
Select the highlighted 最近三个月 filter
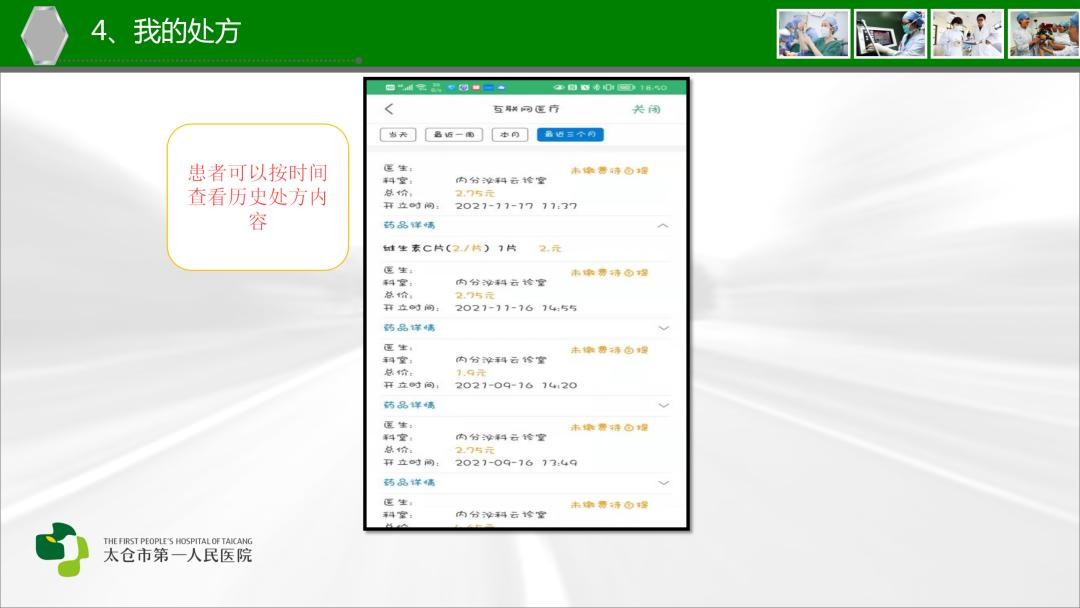[x=570, y=135]
